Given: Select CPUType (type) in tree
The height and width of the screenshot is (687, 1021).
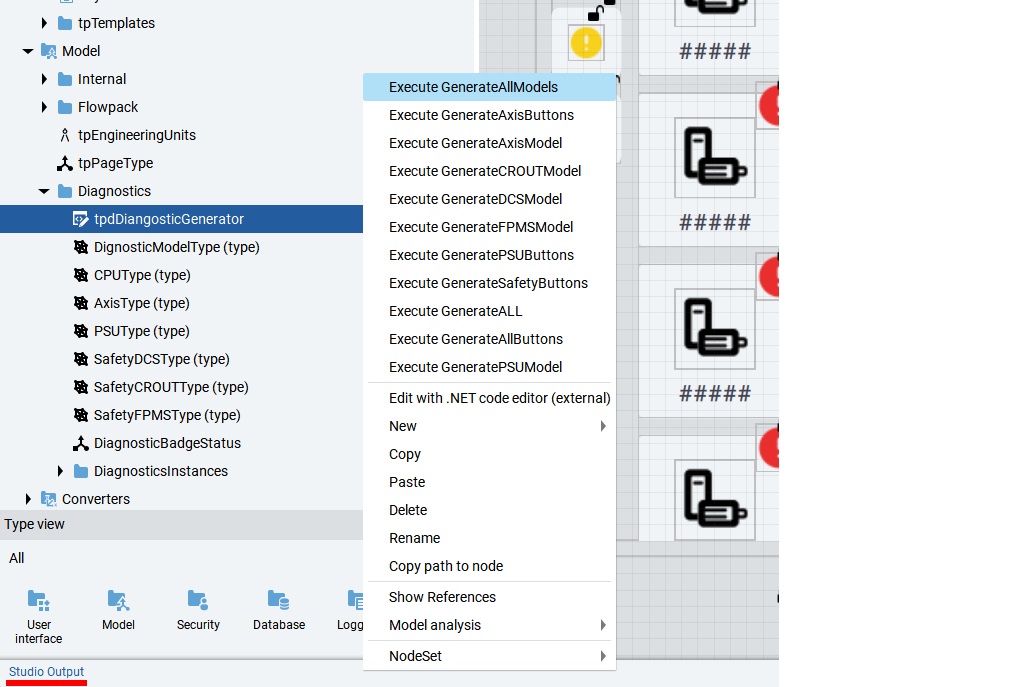Looking at the screenshot, I should point(142,275).
